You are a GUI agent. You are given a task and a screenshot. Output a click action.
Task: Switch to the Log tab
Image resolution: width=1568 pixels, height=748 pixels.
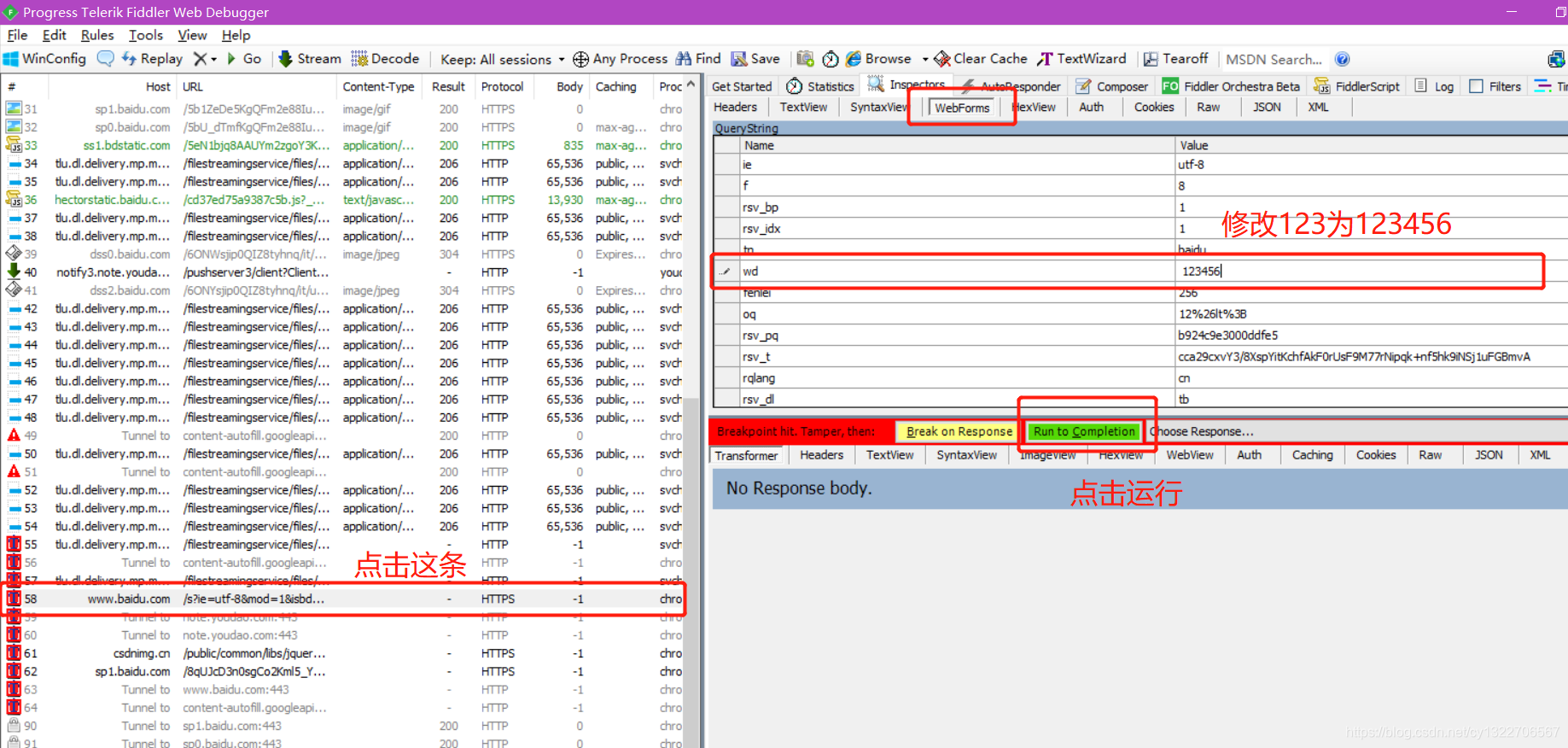click(x=1435, y=86)
